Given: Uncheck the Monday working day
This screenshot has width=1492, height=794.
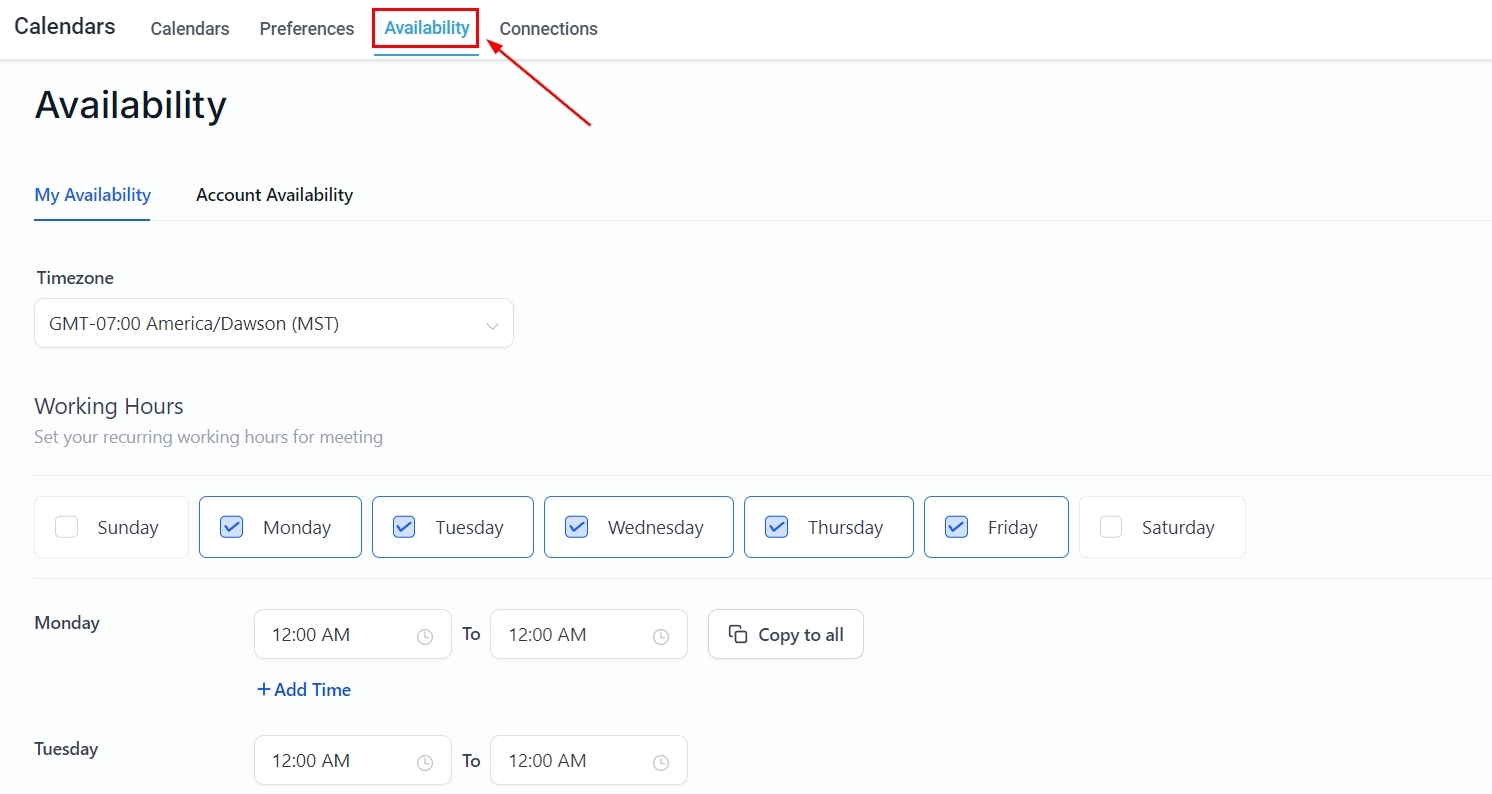Looking at the screenshot, I should [x=231, y=527].
